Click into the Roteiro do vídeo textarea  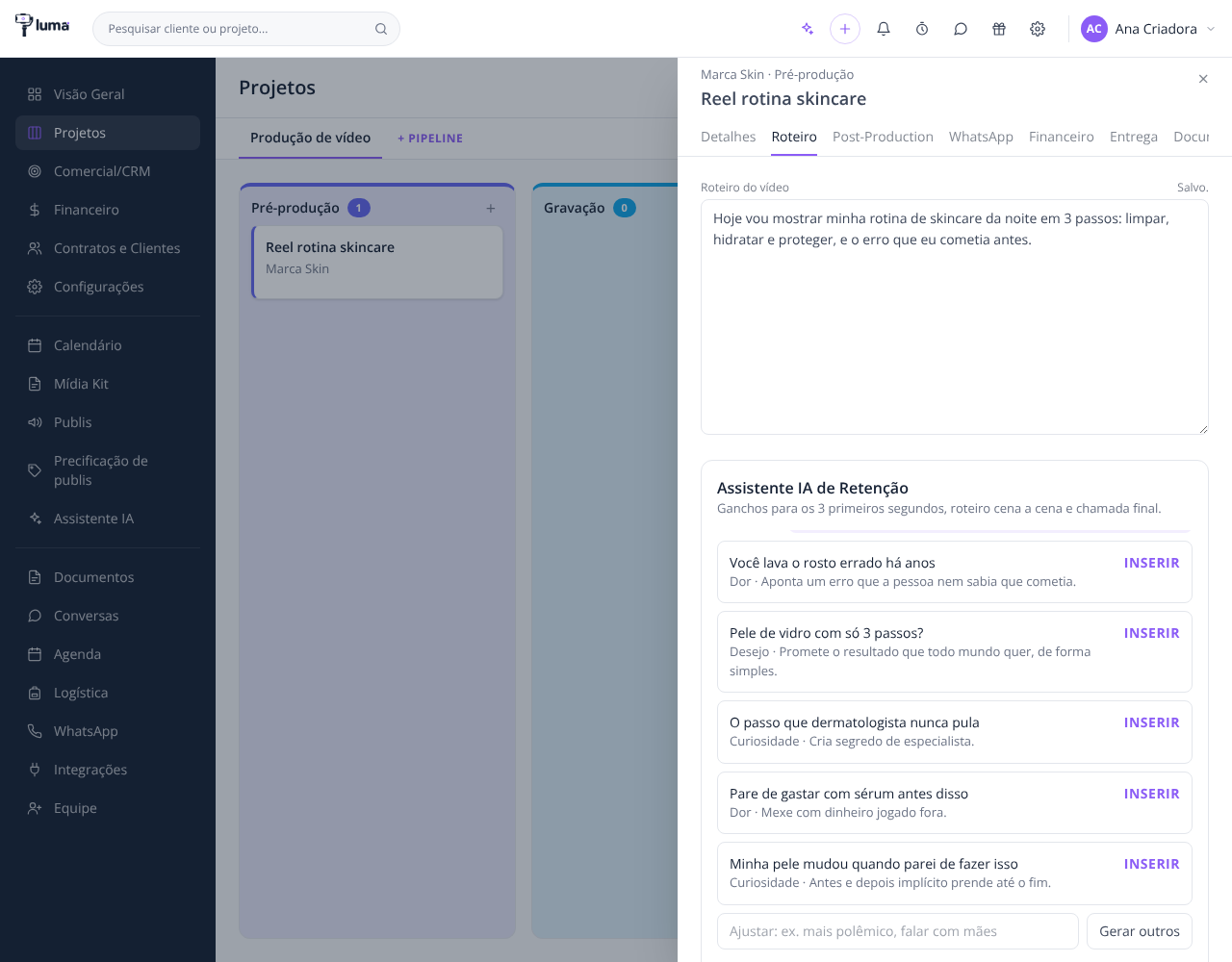pos(955,317)
